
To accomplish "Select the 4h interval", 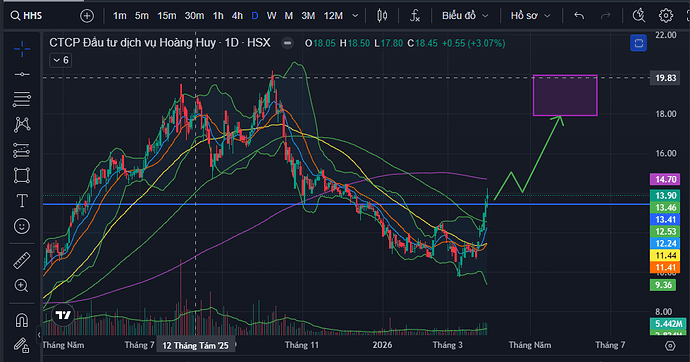I will [237, 16].
